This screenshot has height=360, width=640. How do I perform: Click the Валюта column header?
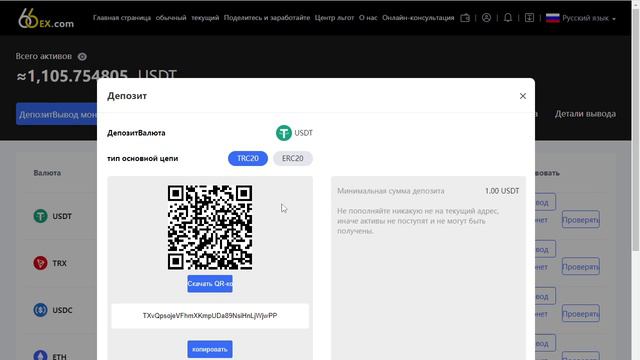coord(47,173)
